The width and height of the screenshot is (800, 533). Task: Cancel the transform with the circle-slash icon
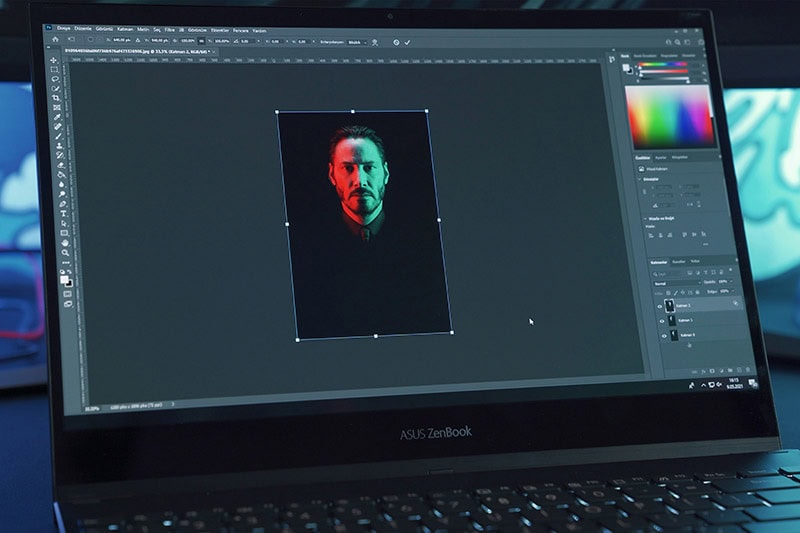[396, 42]
